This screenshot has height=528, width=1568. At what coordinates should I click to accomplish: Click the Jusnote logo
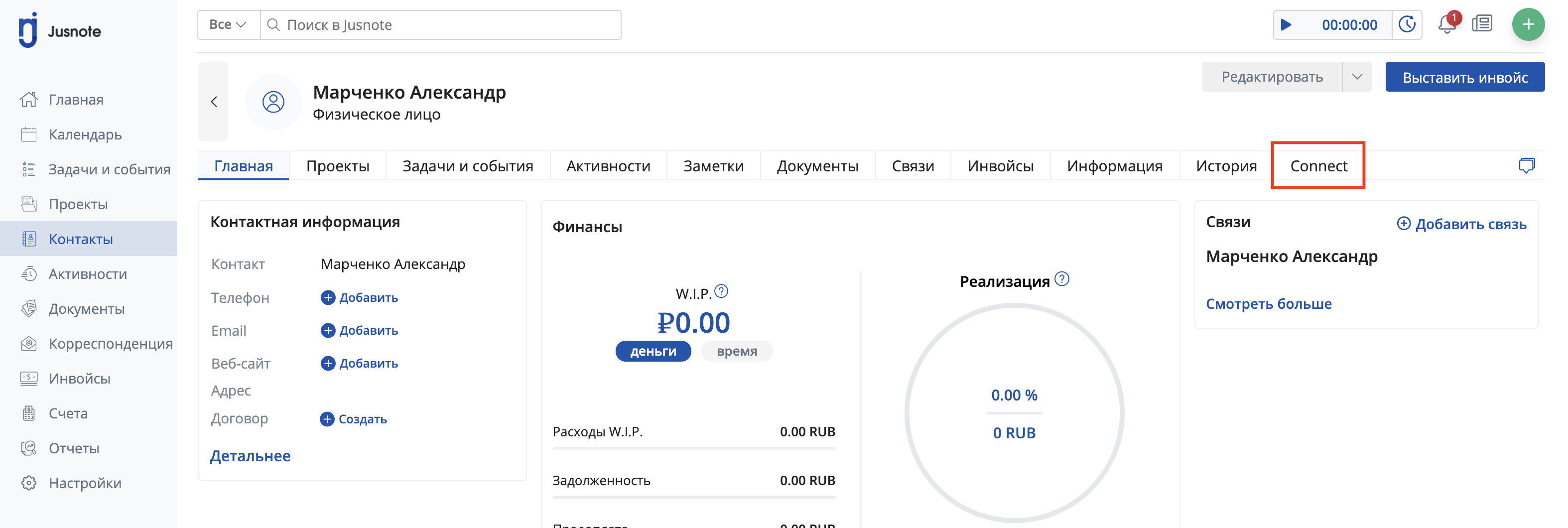60,30
